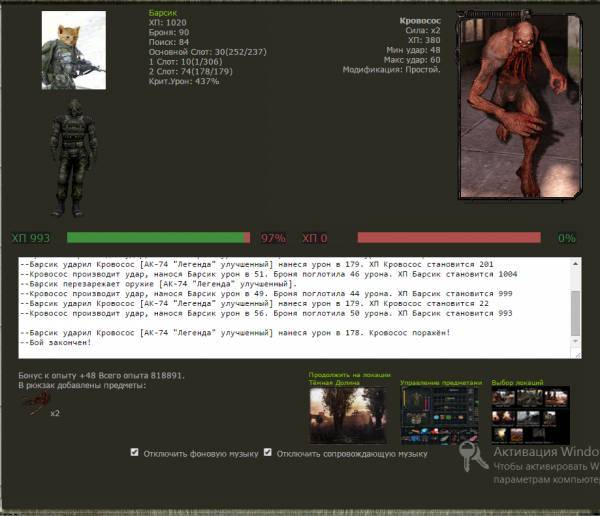Click the Кровосос monster portrait

pos(517,104)
